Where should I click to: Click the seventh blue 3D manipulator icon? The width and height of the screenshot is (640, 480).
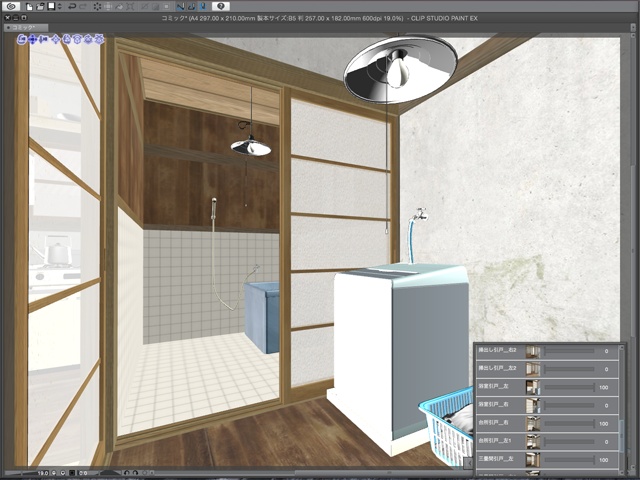coord(88,39)
